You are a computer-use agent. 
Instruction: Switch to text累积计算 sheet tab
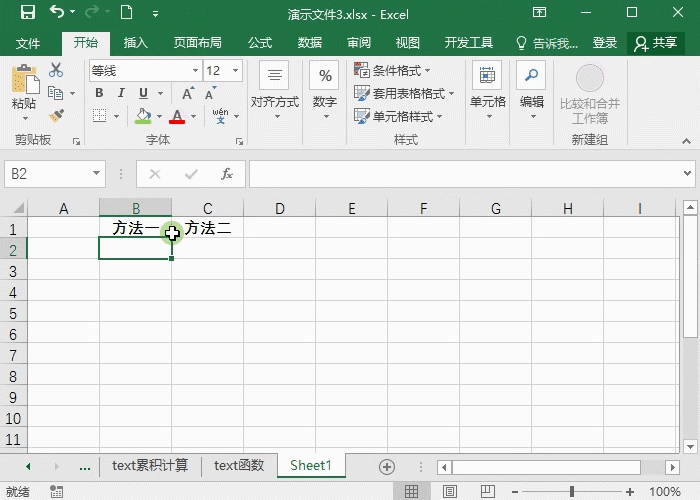coord(150,466)
